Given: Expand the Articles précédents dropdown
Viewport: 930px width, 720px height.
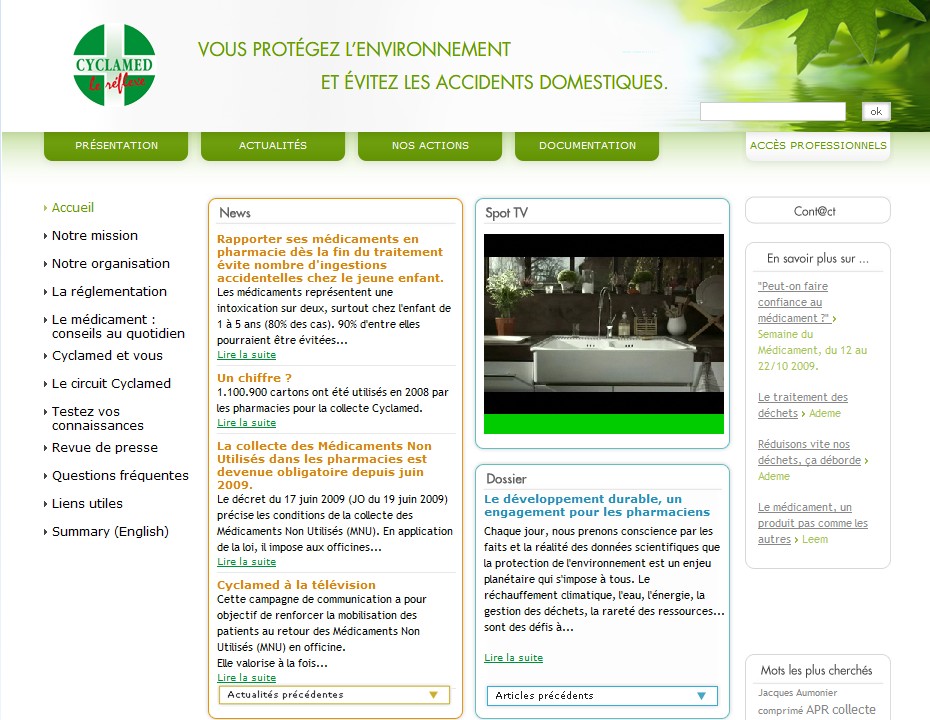Looking at the screenshot, I should (x=602, y=696).
